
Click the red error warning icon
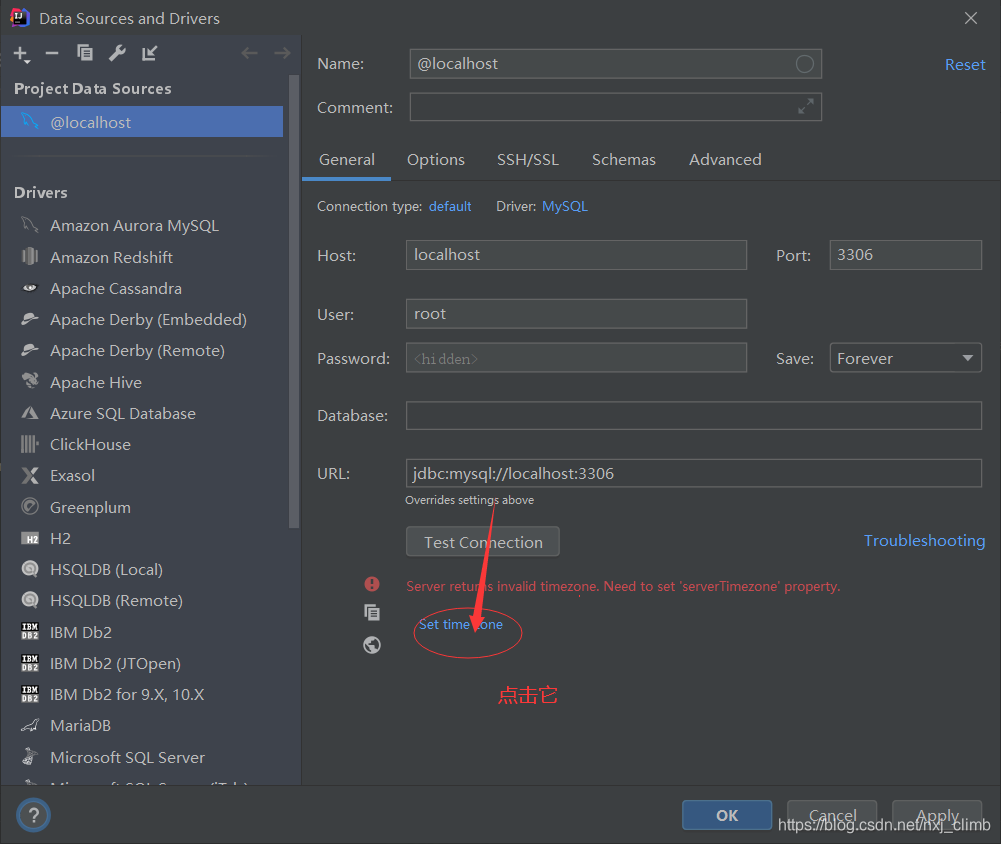372,584
